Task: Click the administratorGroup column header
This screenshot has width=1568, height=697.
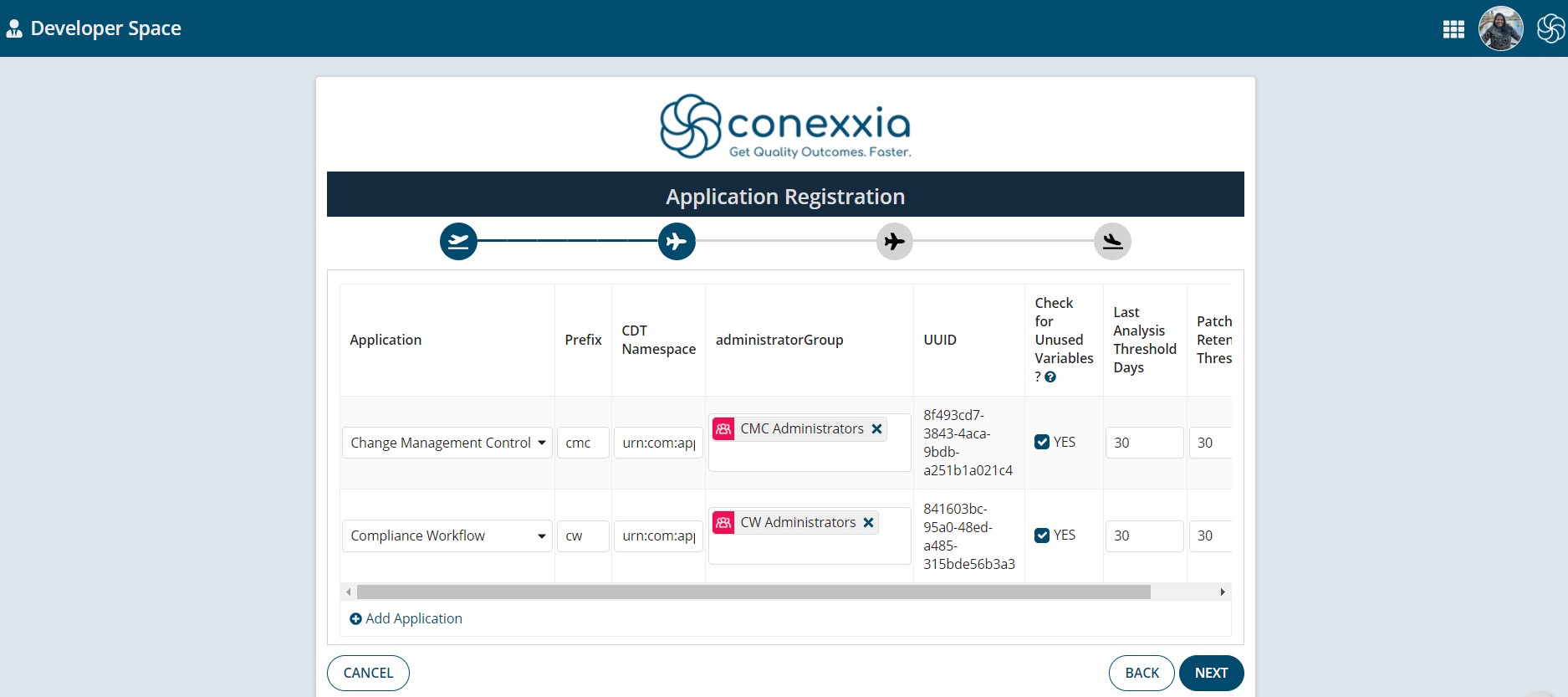Action: (x=779, y=340)
